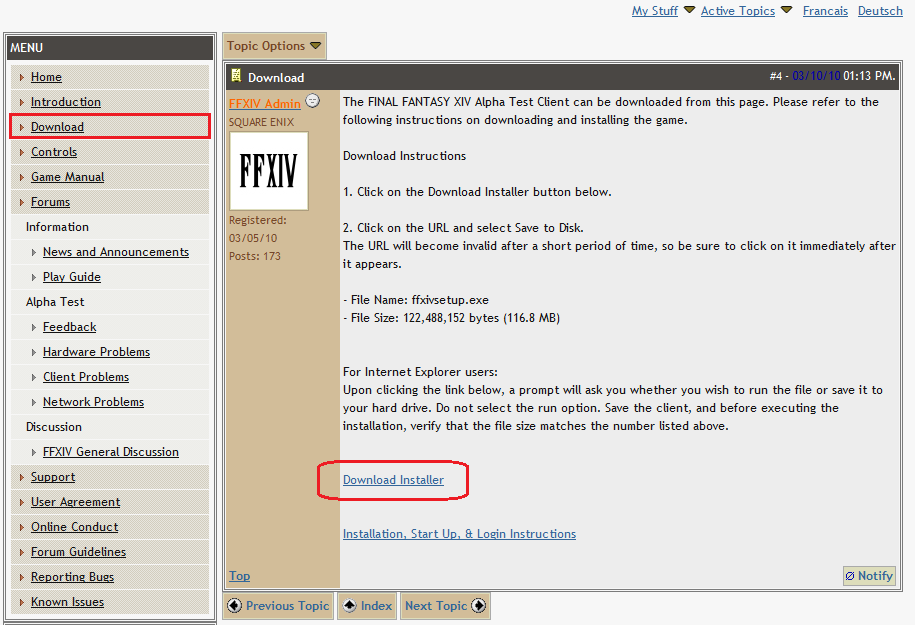Click the 'Discussion' section label
Viewport: 915px width, 625px height.
pyautogui.click(x=54, y=427)
